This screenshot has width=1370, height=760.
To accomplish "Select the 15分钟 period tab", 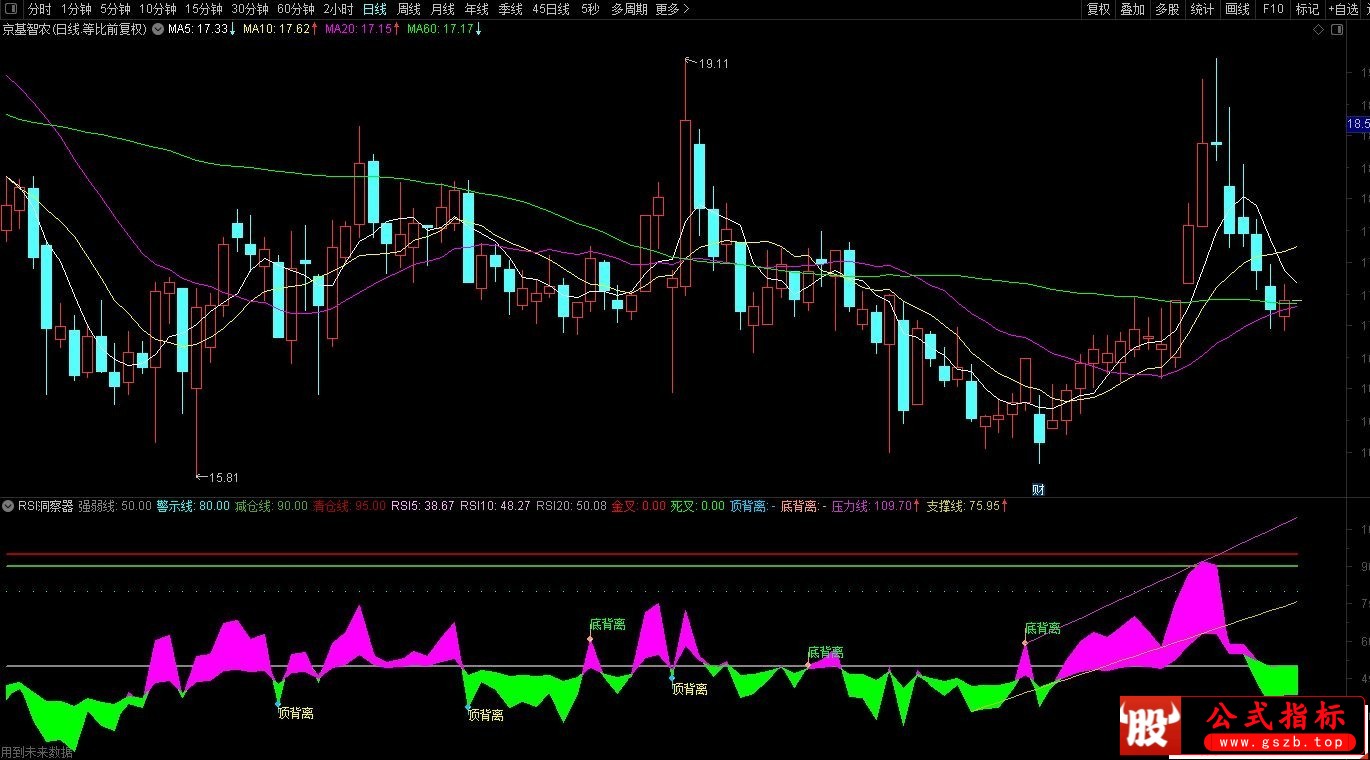I will pos(203,9).
